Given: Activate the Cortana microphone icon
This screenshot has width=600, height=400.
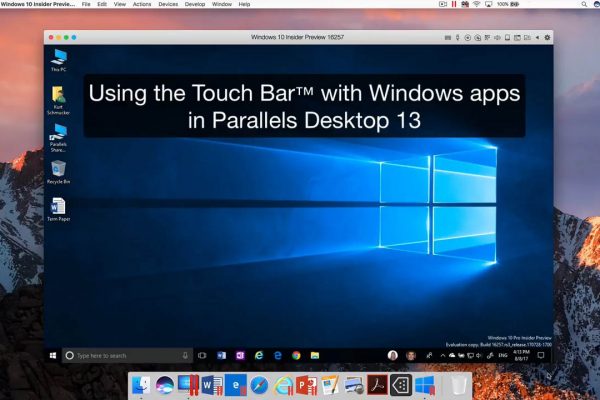Looking at the screenshot, I should [x=185, y=356].
